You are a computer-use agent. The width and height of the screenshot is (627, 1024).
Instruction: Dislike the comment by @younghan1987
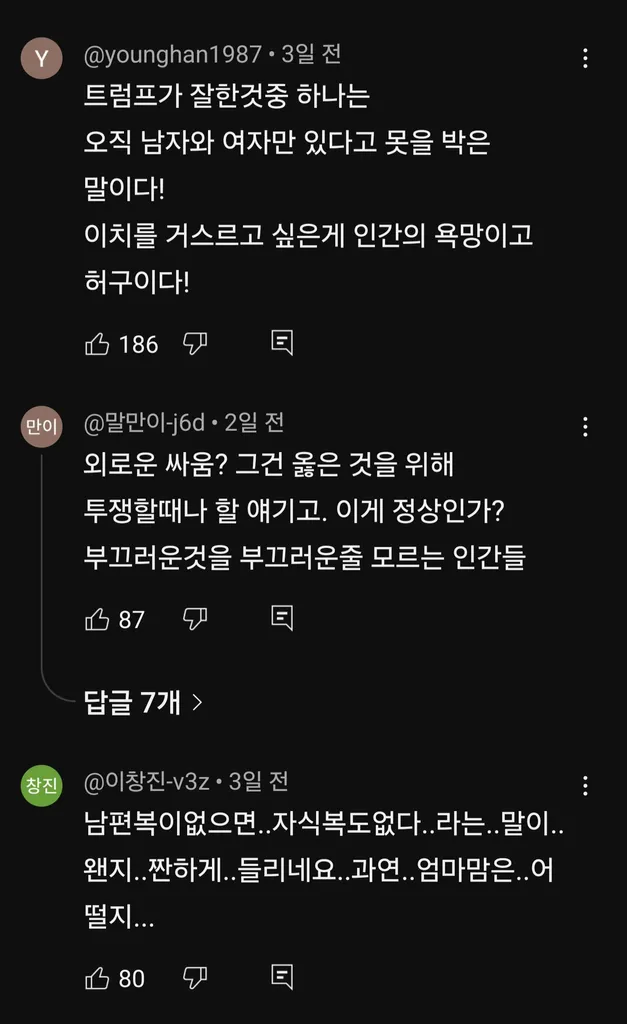195,344
